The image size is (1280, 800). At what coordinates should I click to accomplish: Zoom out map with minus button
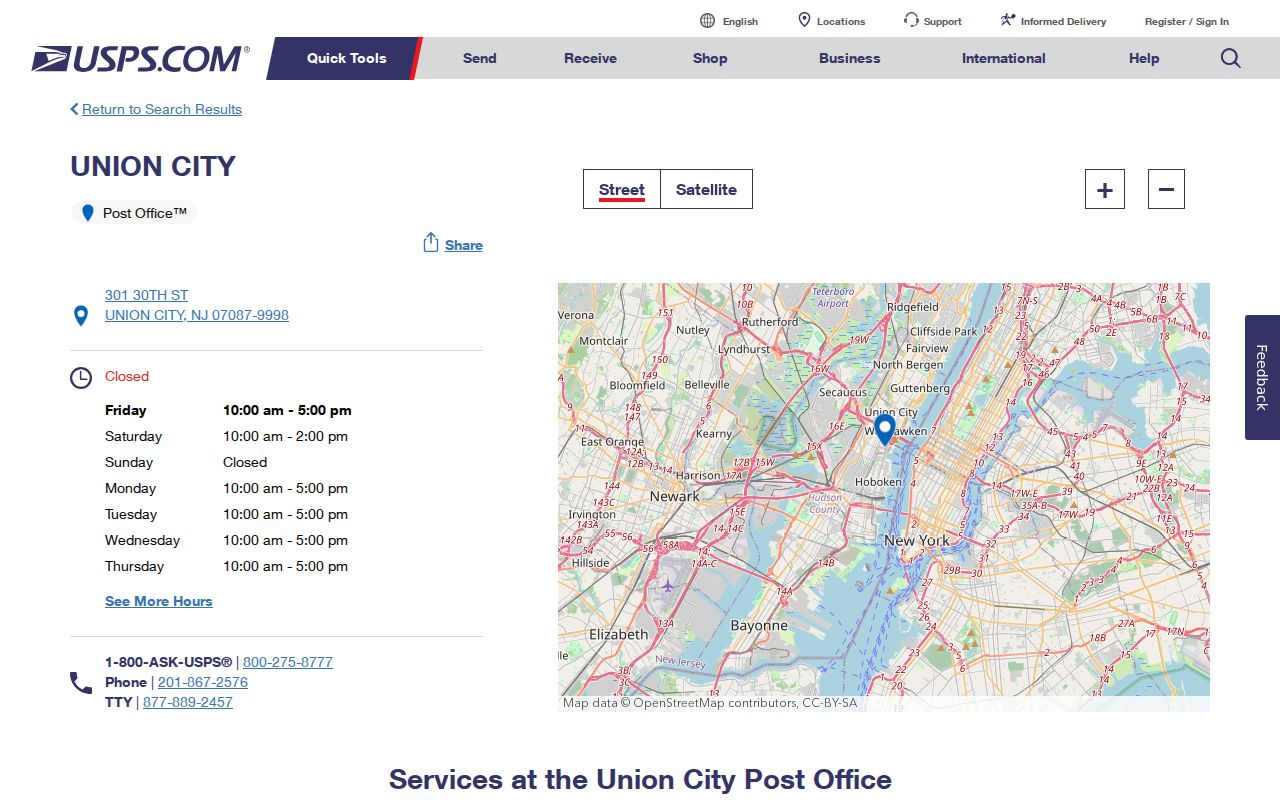point(1166,189)
